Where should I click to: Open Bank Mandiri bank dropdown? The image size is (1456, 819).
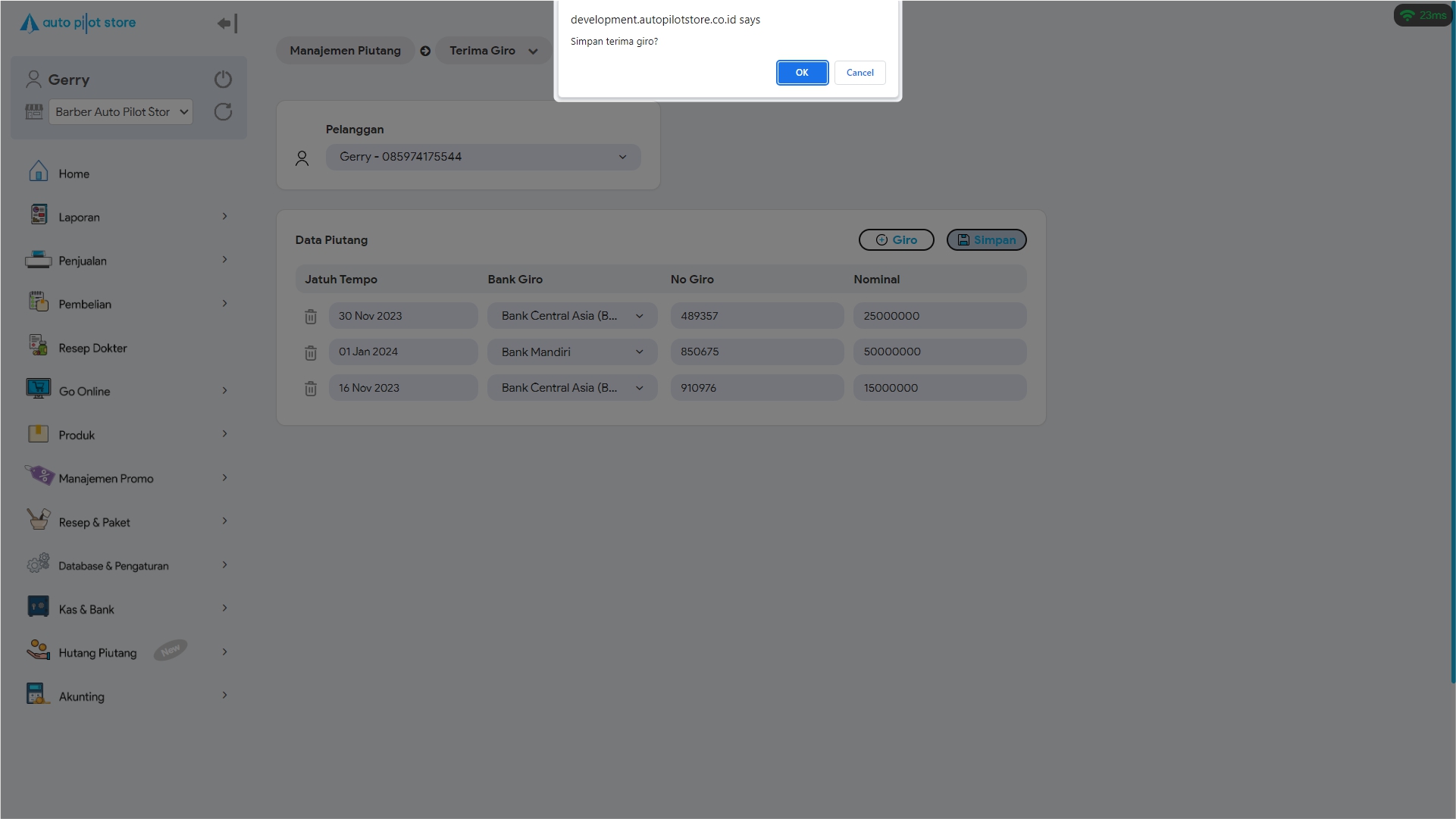coord(572,352)
